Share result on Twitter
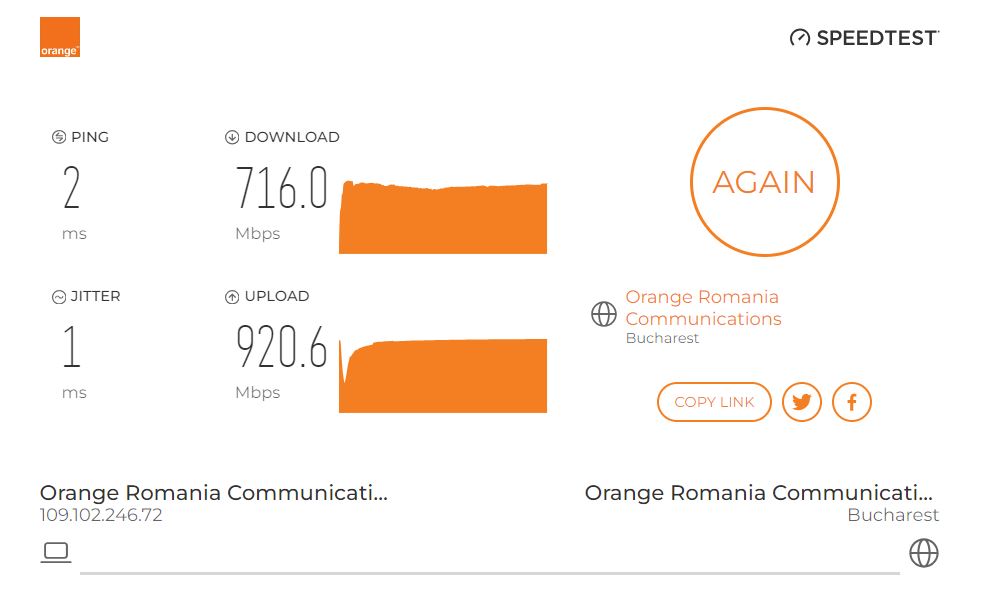This screenshot has height=612, width=1005. 801,402
